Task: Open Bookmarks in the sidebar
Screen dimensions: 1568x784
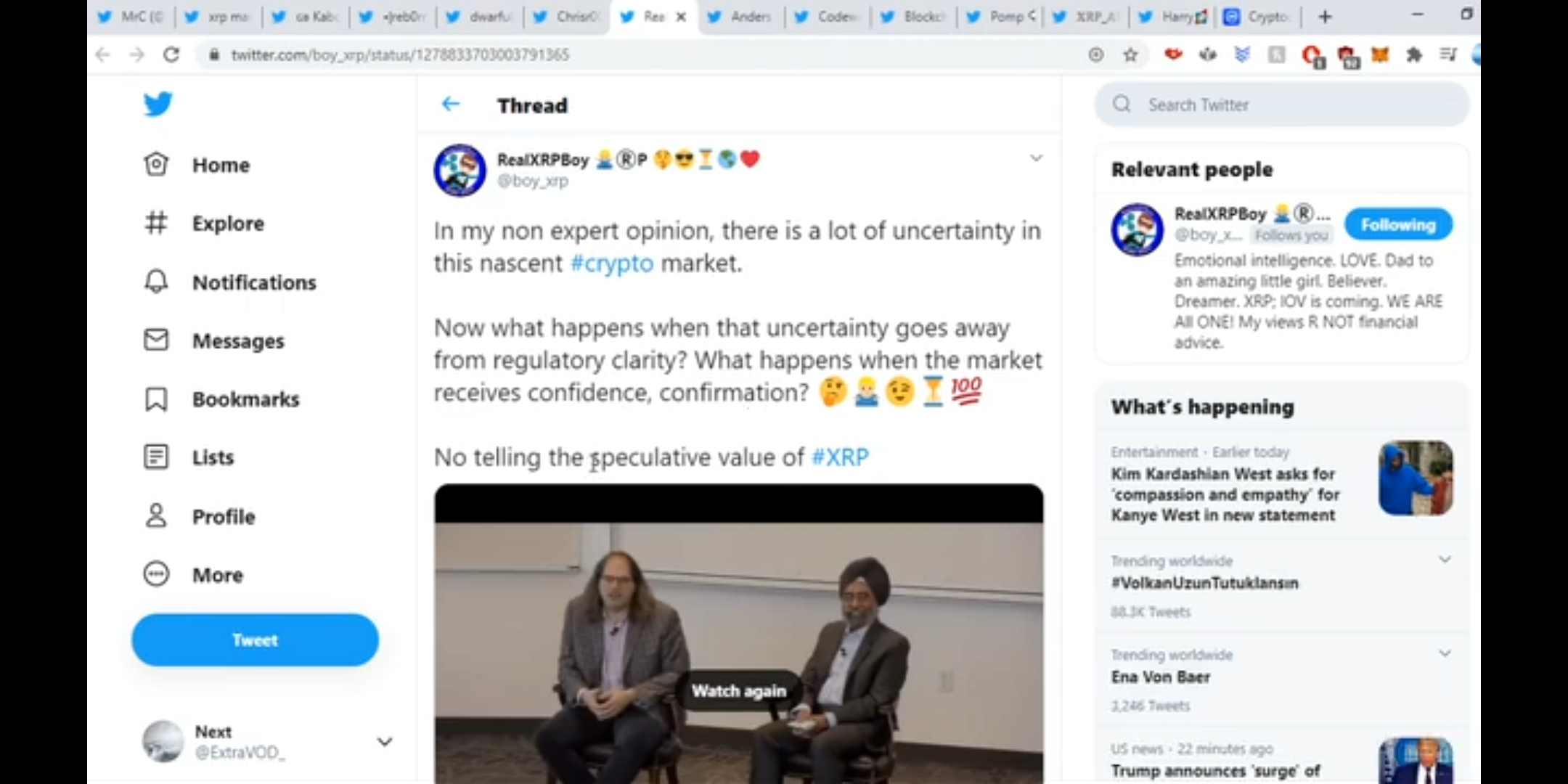Action: coord(221,399)
